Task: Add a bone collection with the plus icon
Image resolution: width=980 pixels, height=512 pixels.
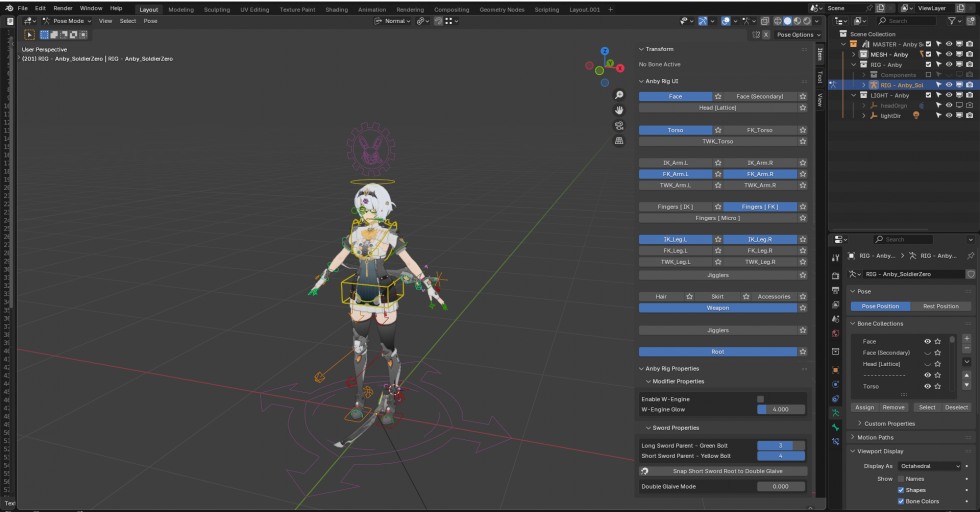Action: point(966,339)
